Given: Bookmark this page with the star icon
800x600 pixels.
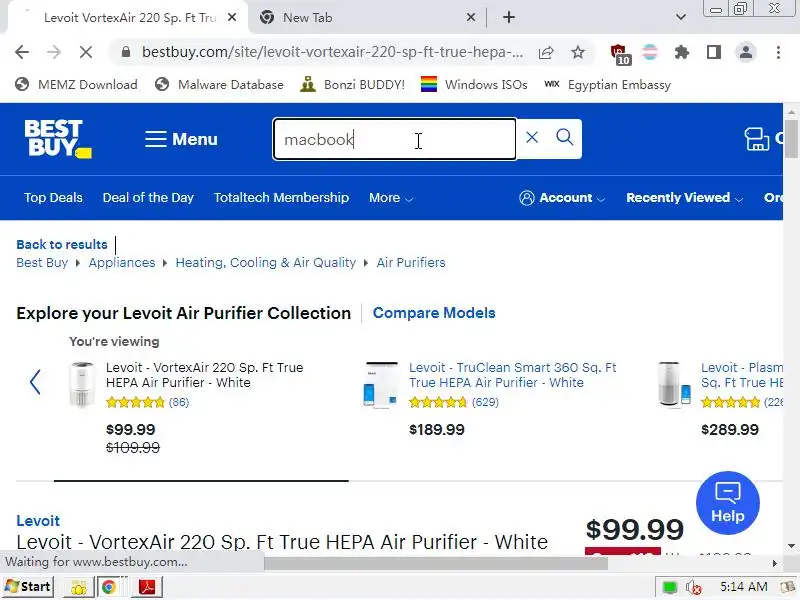Looking at the screenshot, I should coord(578,52).
